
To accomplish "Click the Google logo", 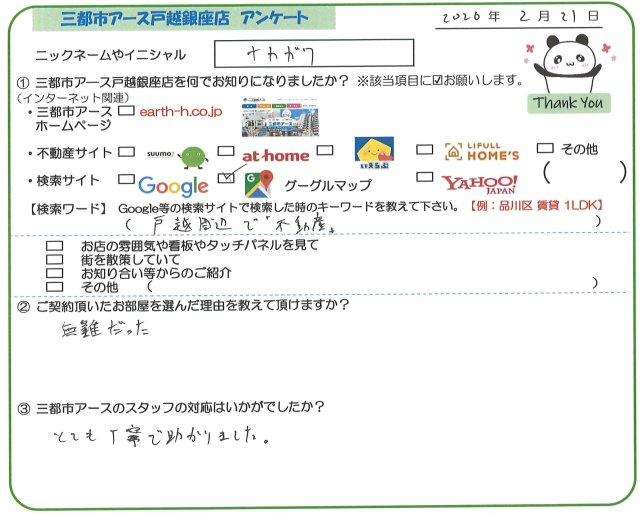I will [173, 186].
